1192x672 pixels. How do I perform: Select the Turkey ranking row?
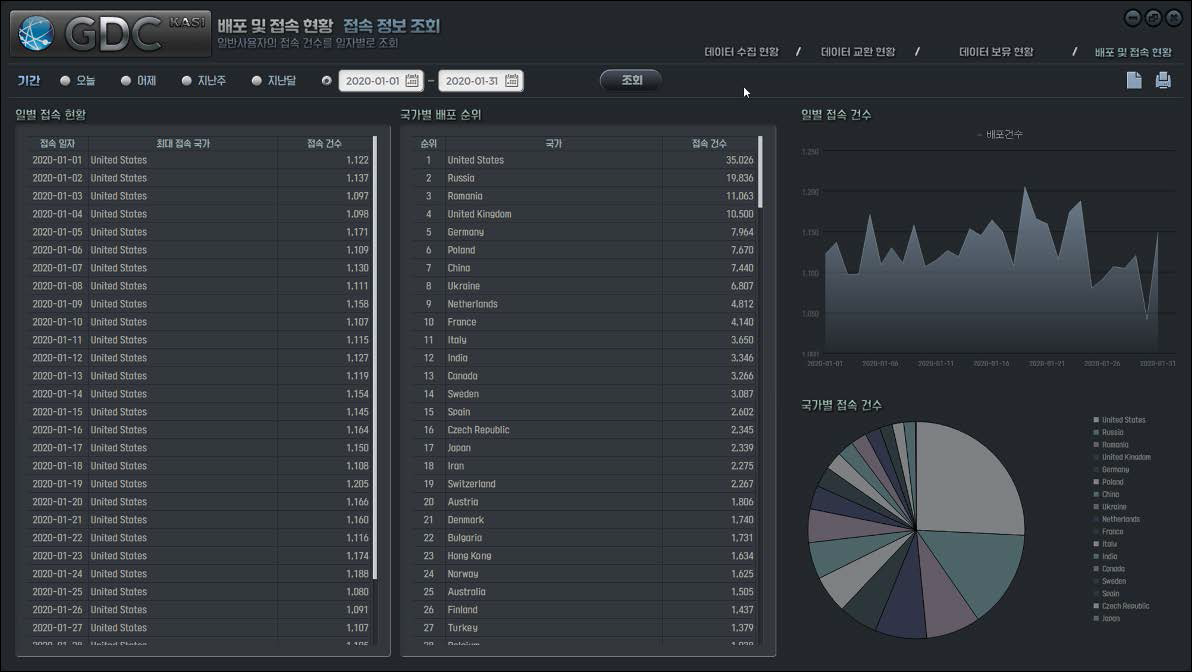click(585, 627)
